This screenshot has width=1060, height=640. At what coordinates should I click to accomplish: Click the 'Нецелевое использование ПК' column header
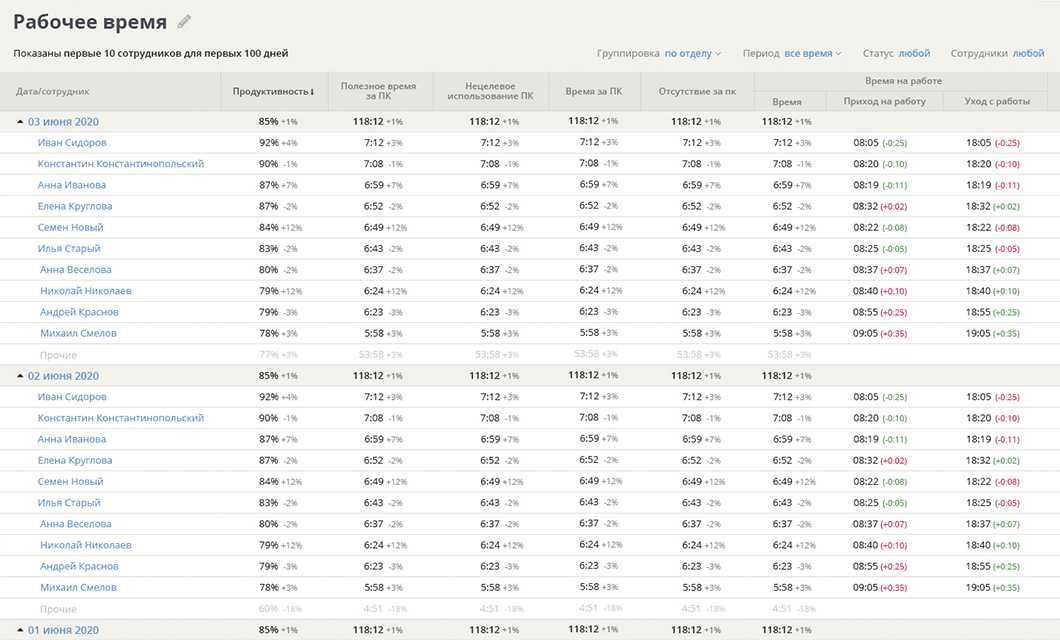491,91
